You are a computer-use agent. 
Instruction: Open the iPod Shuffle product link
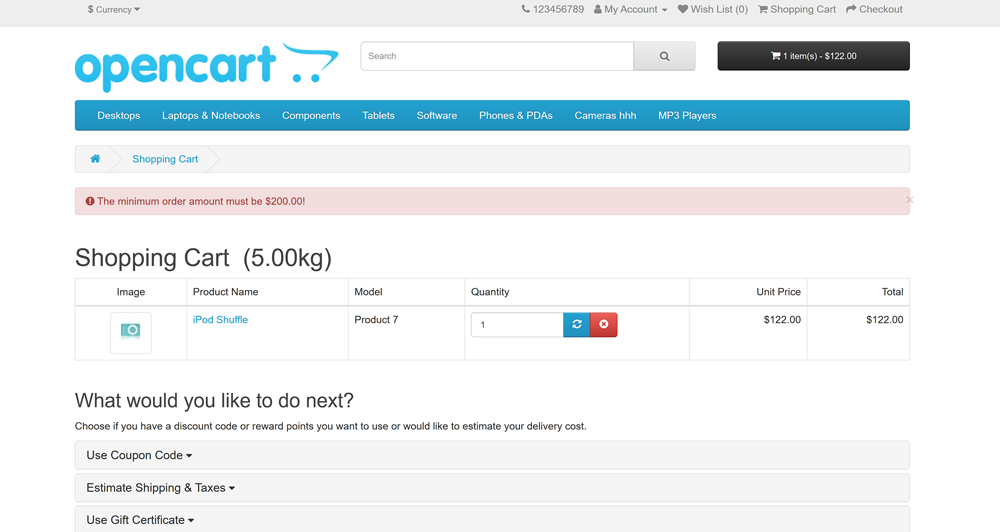(220, 320)
